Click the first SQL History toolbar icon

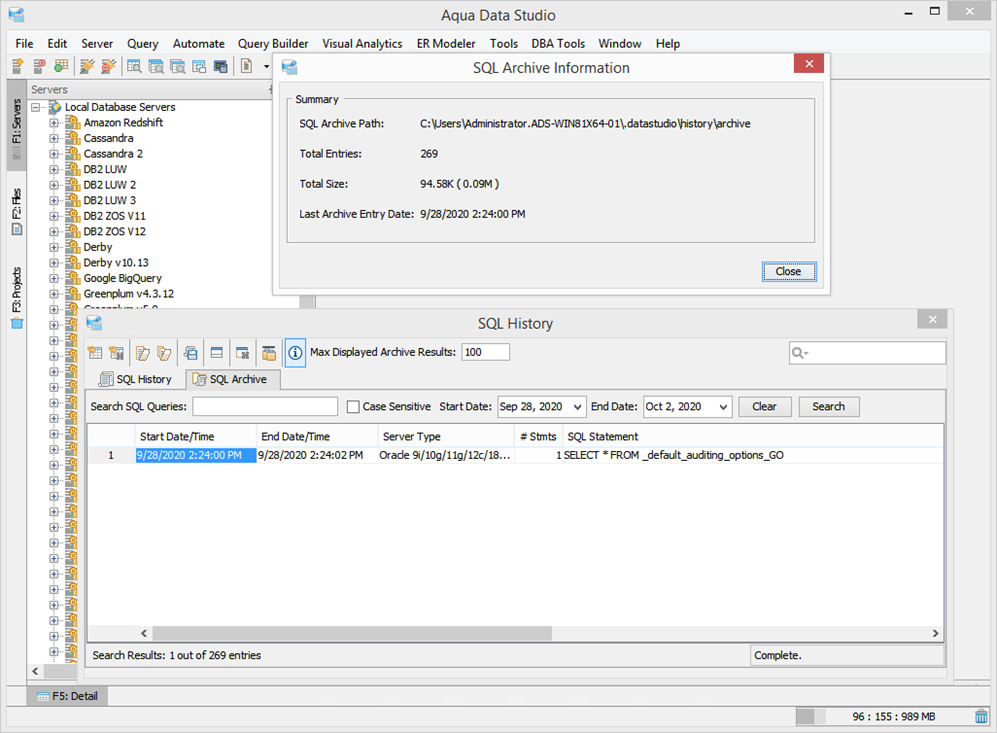[x=95, y=352]
